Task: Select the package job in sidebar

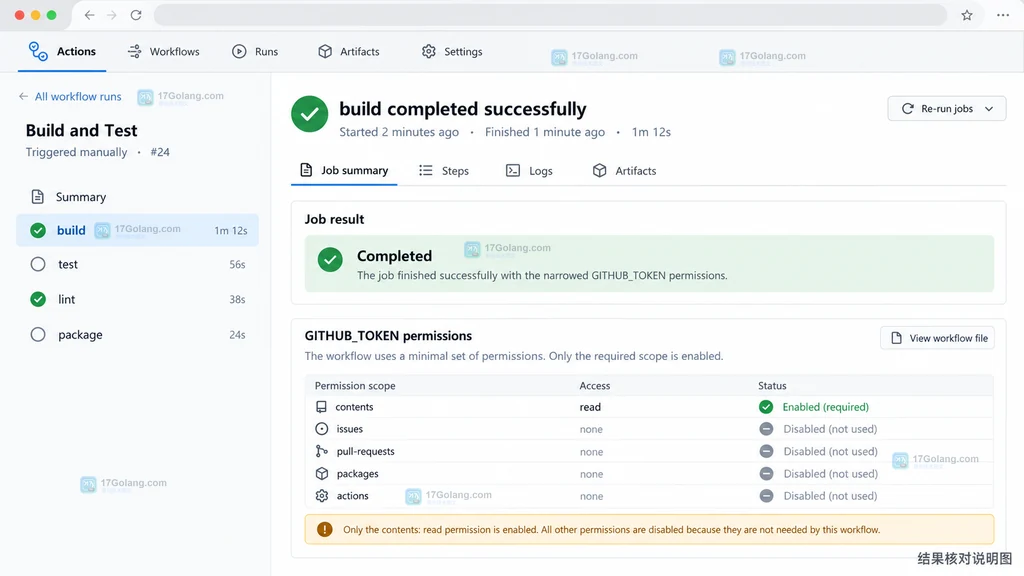Action: coord(137,334)
